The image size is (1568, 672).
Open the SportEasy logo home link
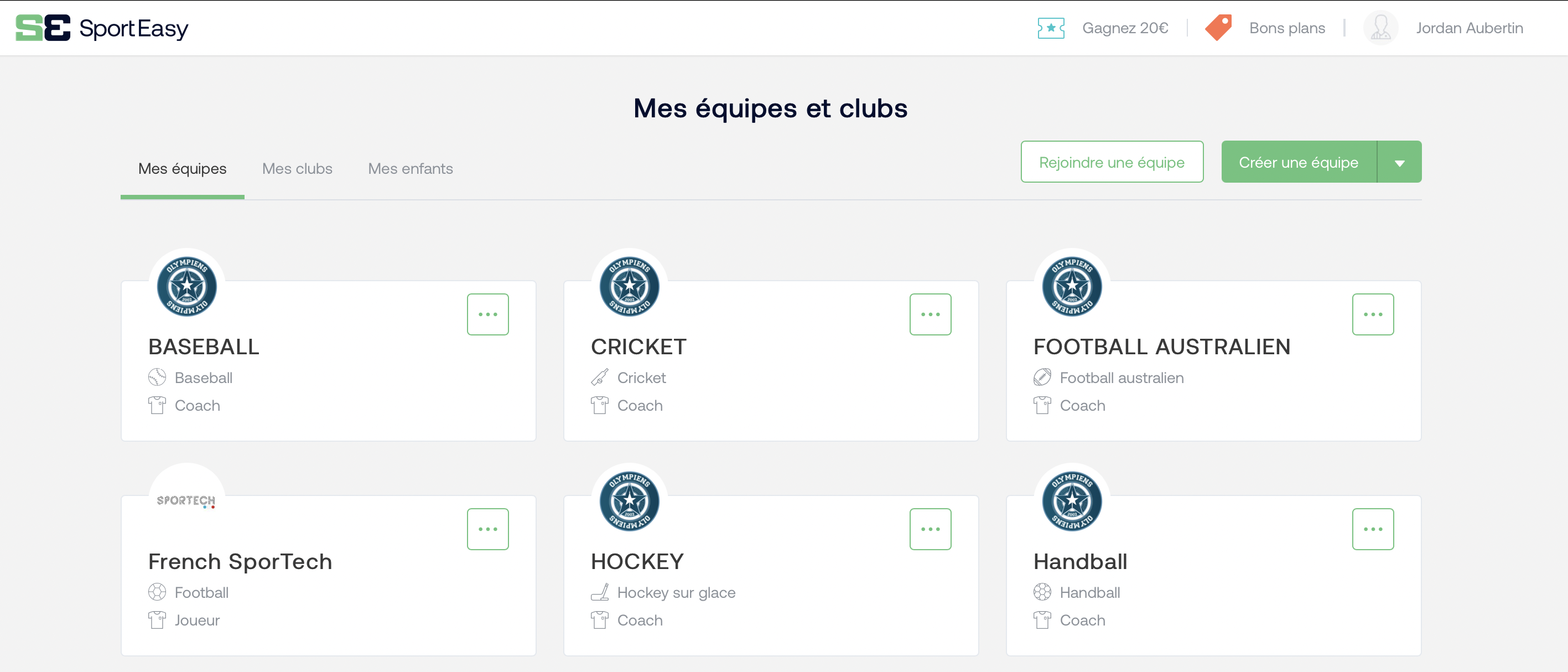click(x=102, y=28)
